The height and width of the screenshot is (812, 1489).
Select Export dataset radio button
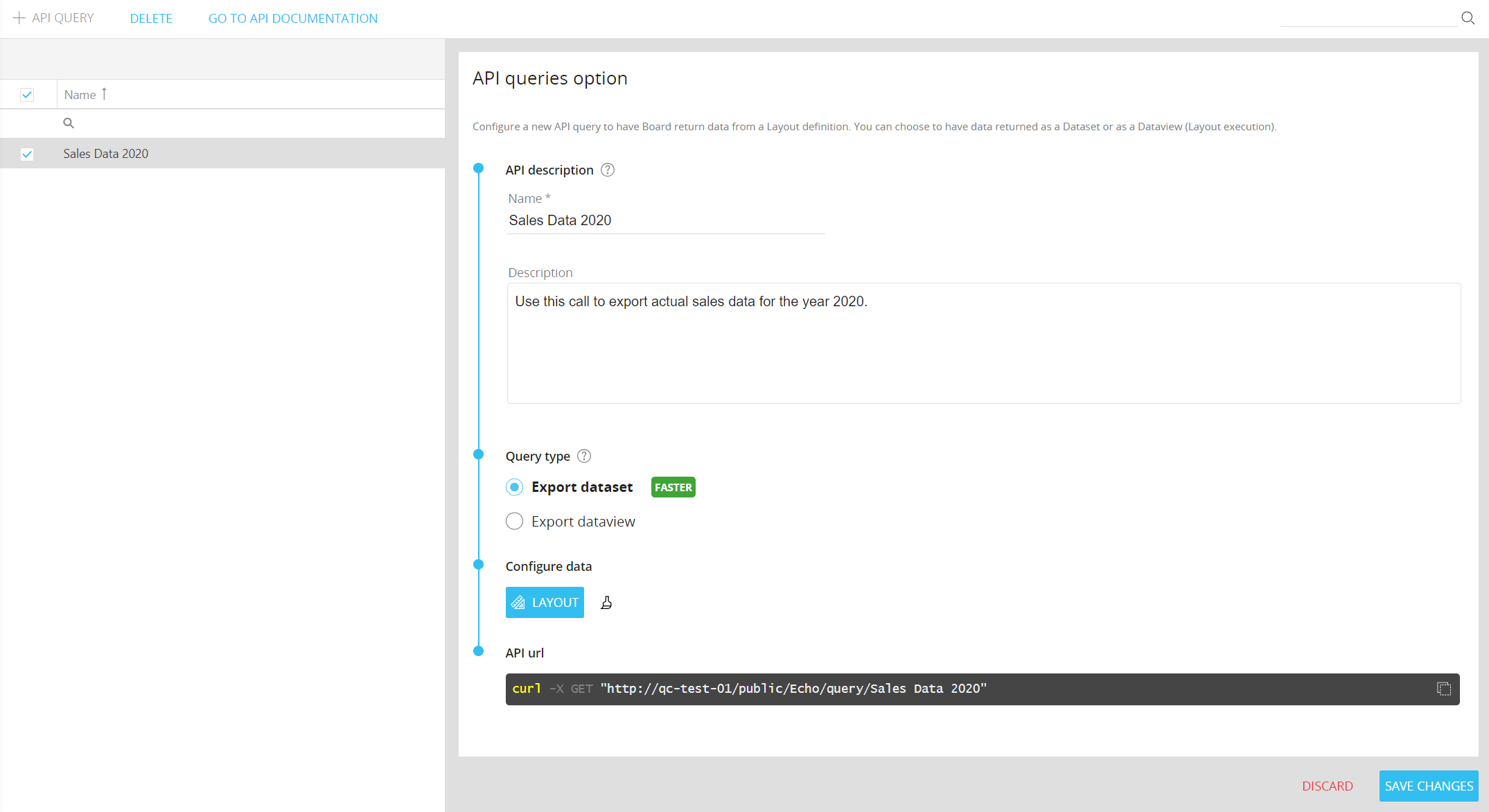(514, 487)
